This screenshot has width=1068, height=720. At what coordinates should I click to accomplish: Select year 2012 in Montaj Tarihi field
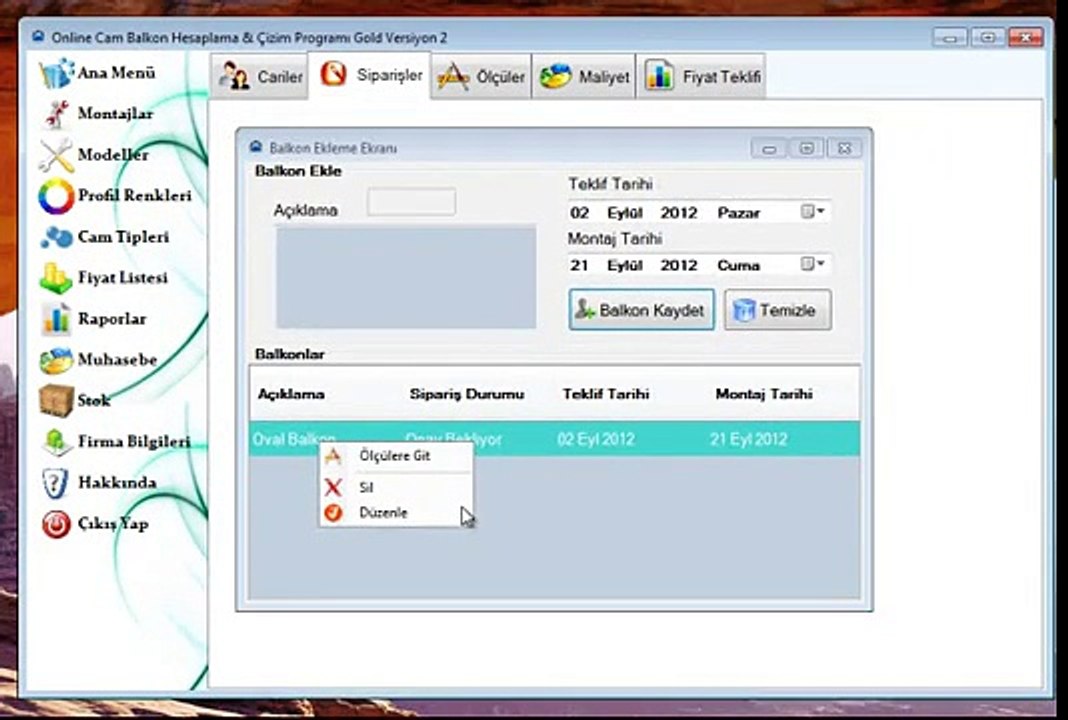[x=678, y=265]
